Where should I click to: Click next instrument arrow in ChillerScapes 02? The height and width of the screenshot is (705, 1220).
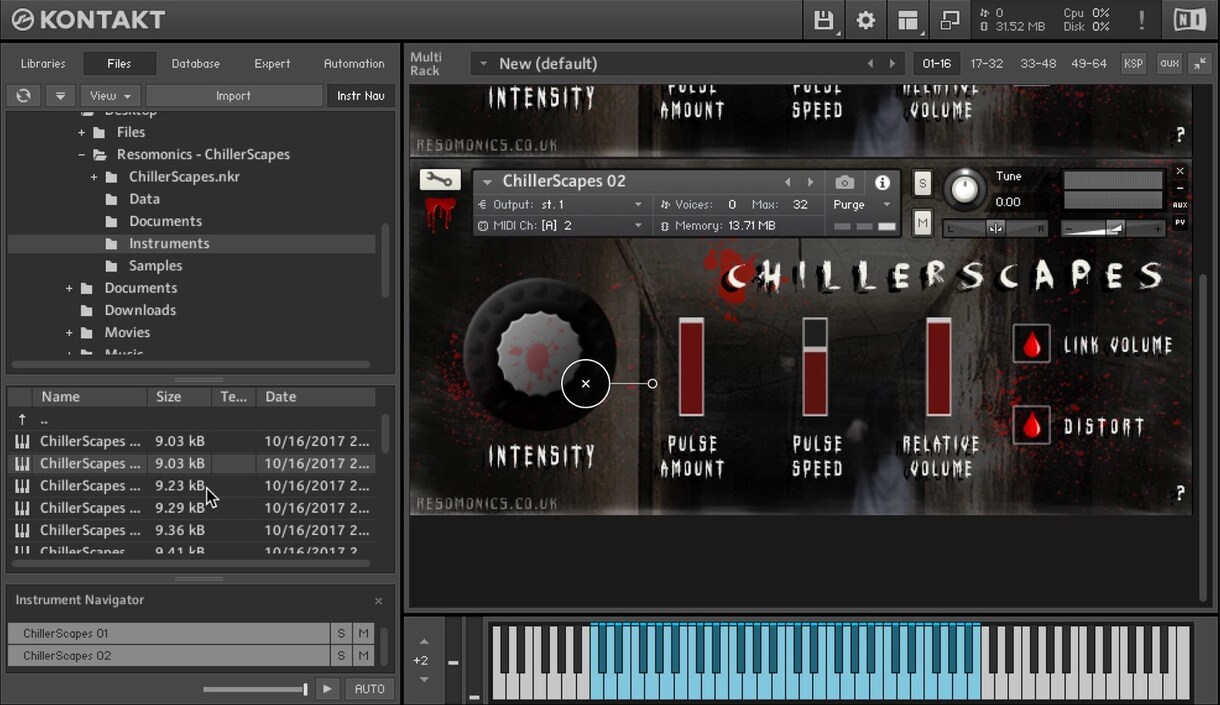pyautogui.click(x=810, y=182)
